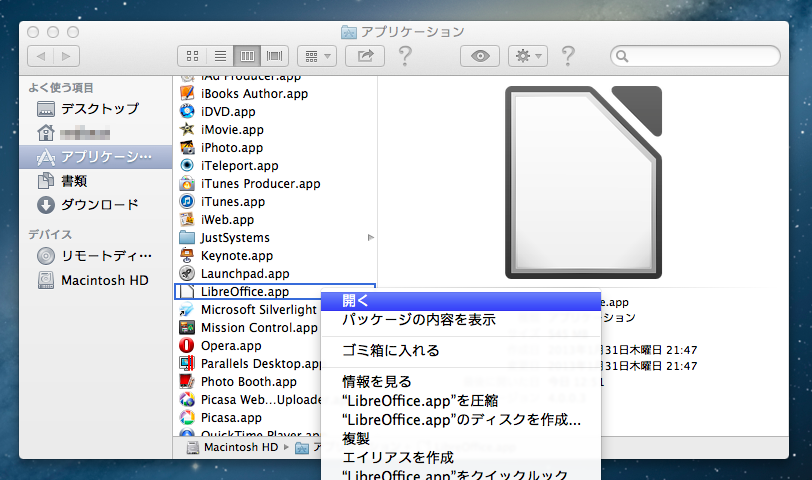Viewport: 812px width, 480px height.
Task: Click the デバイス sidebar heading
Action: pyautogui.click(x=50, y=235)
